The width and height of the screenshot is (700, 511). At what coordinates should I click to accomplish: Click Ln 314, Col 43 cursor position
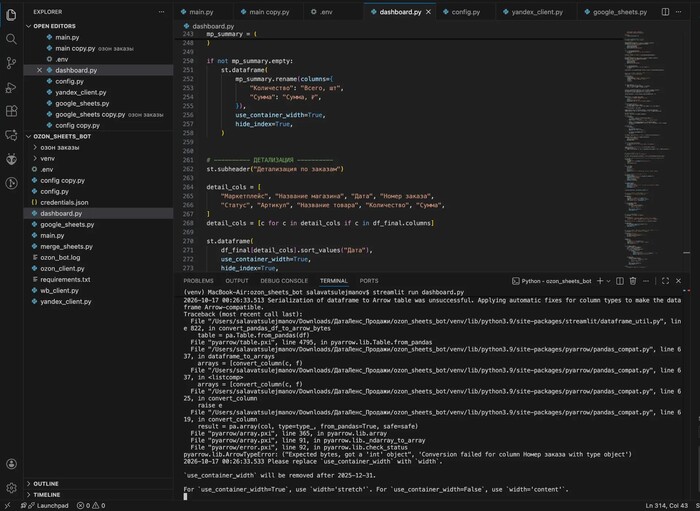(667, 506)
